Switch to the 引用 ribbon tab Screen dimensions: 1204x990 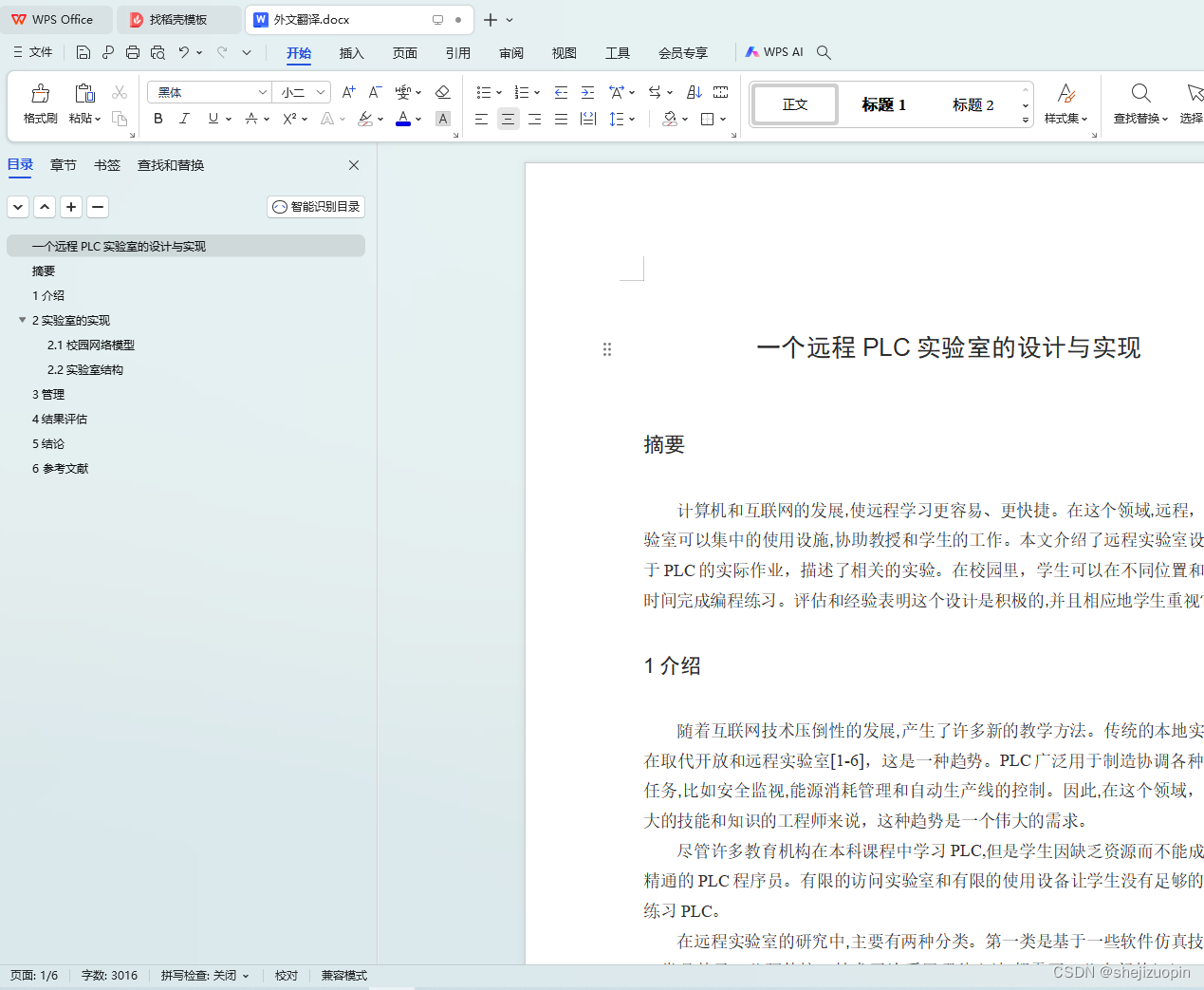pos(458,53)
